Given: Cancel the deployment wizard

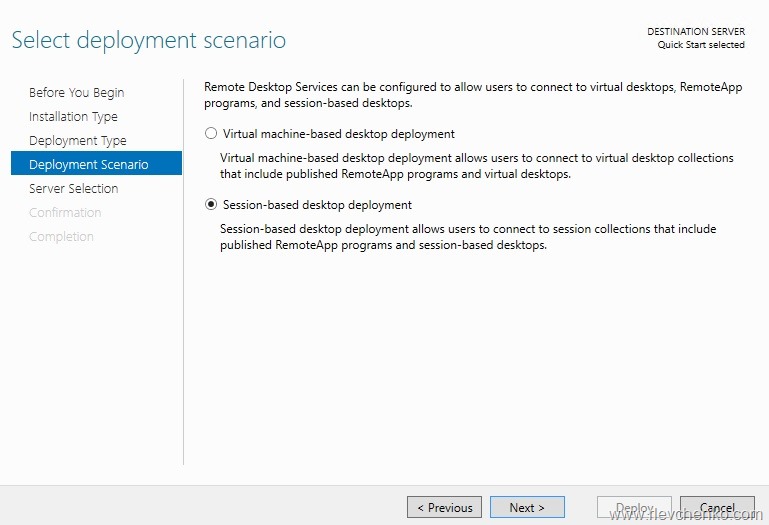Looking at the screenshot, I should click(x=717, y=507).
